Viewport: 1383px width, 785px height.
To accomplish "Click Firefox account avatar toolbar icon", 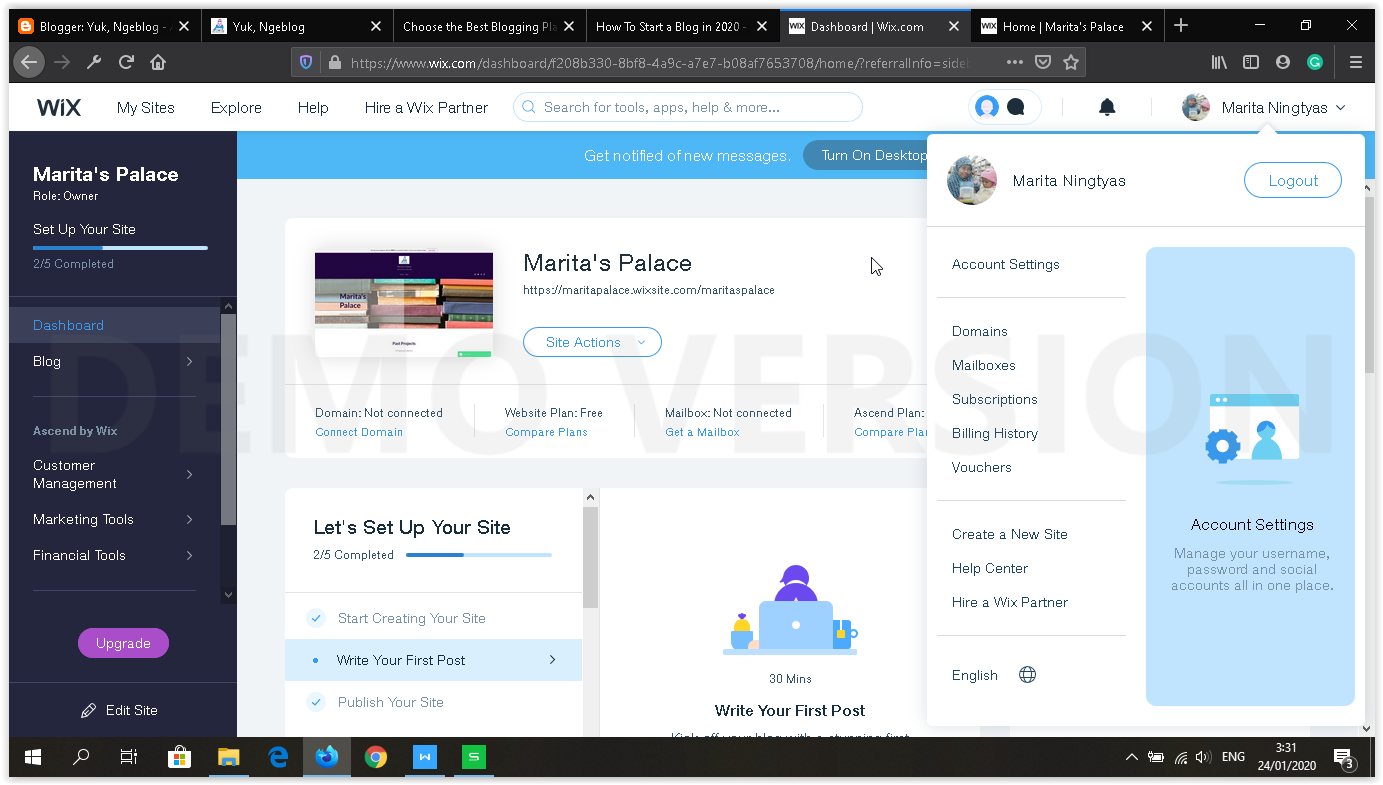I will pos(1283,62).
